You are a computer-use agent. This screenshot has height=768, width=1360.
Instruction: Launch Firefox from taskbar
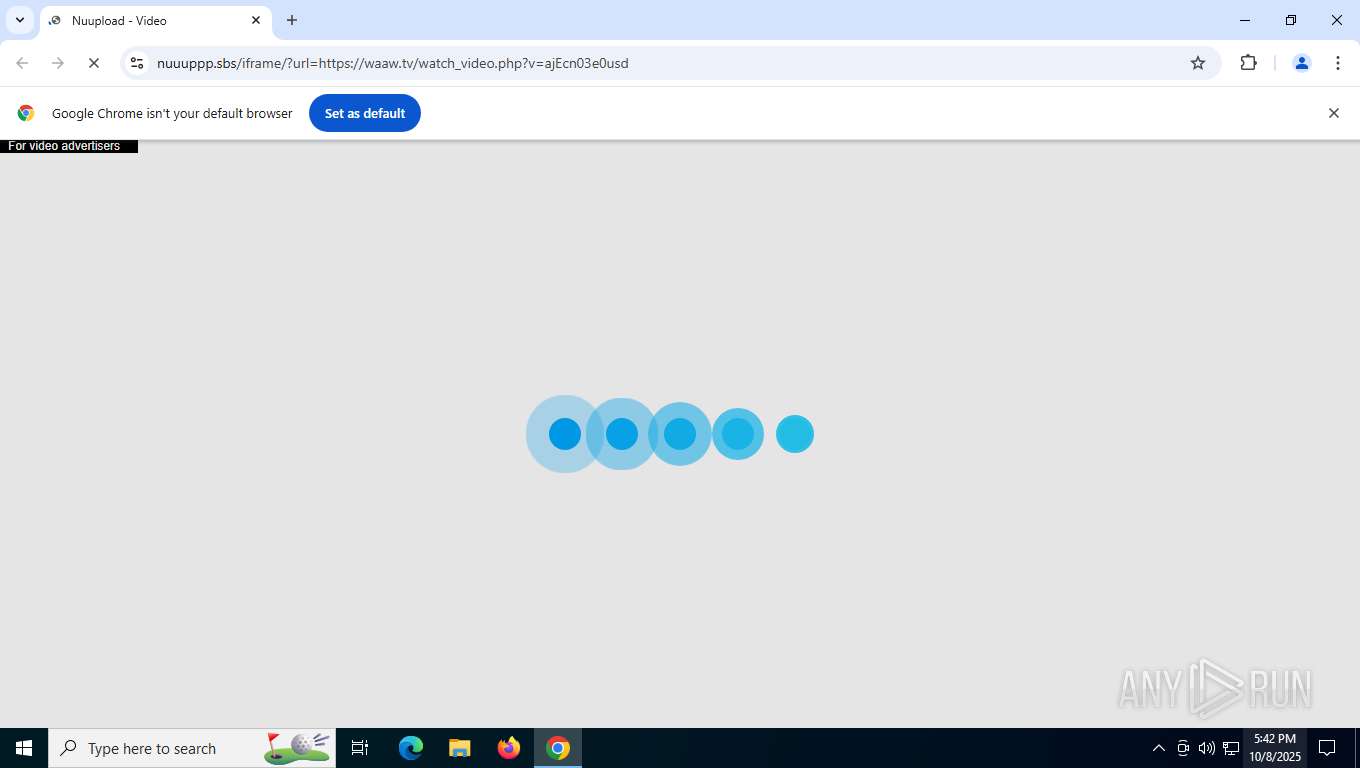tap(509, 748)
